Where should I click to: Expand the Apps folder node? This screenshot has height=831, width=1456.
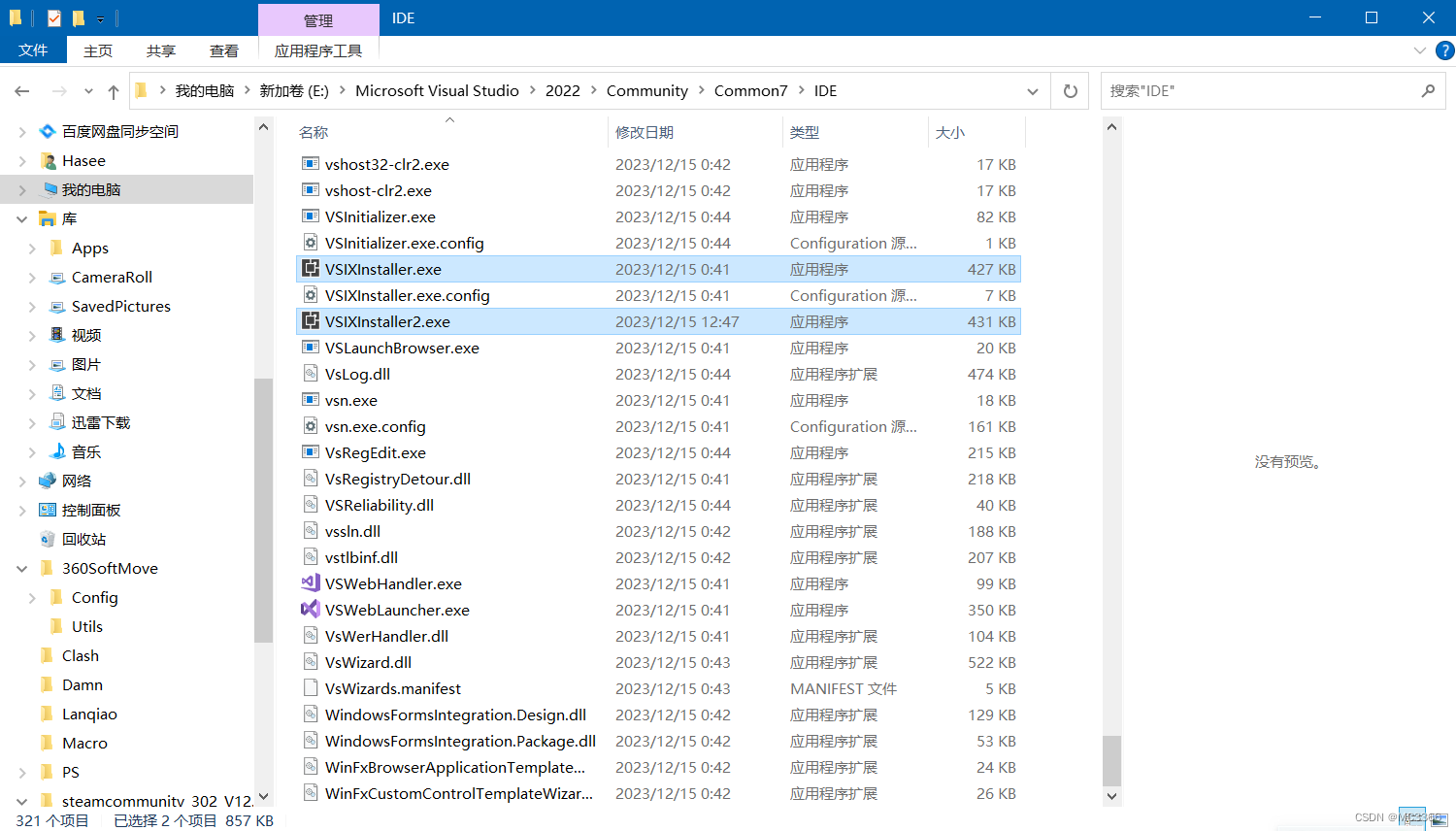pos(32,249)
